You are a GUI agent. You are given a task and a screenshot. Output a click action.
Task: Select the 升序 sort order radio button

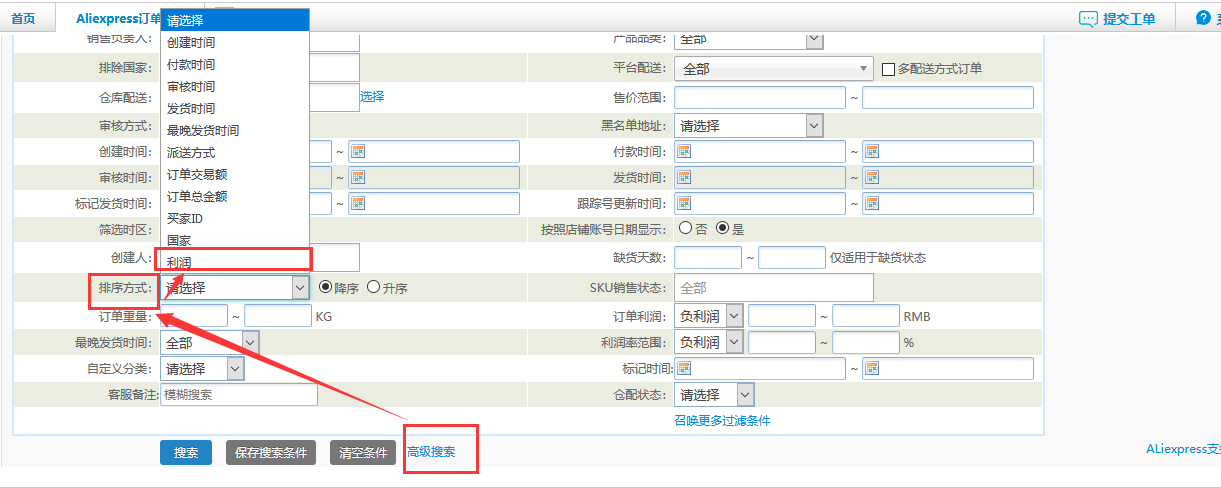click(x=373, y=287)
